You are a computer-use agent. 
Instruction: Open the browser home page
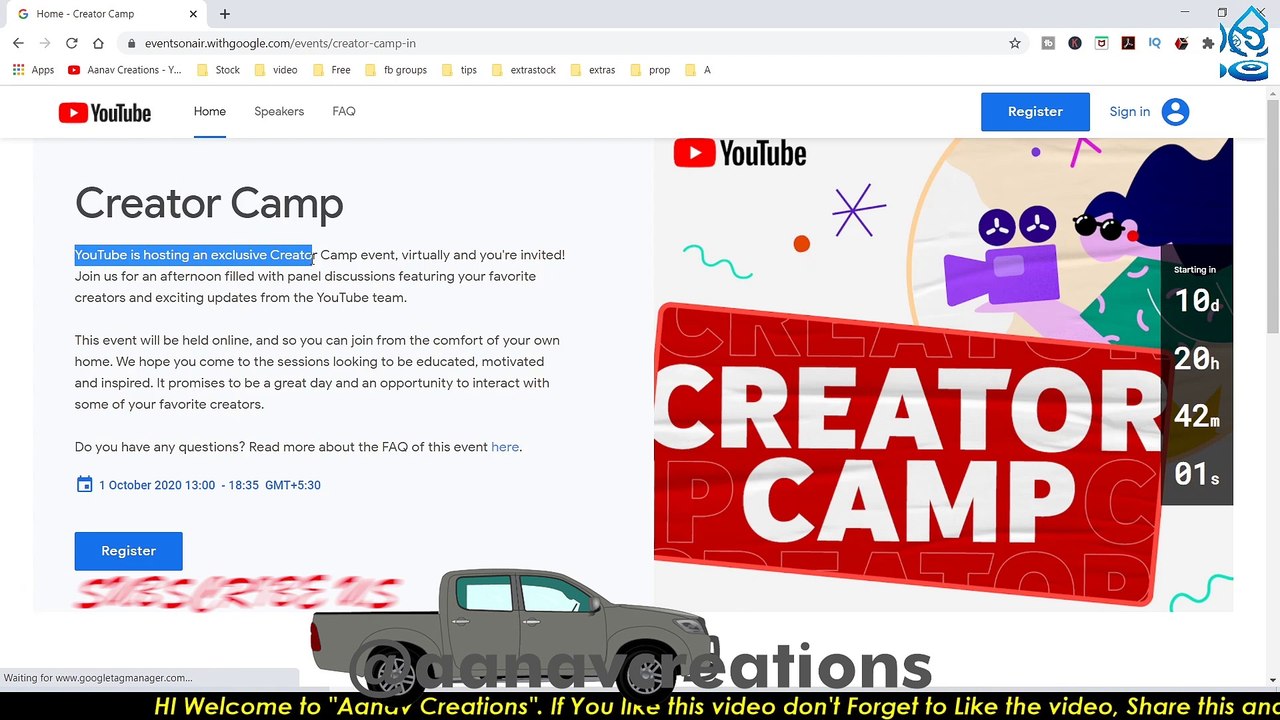coord(98,43)
